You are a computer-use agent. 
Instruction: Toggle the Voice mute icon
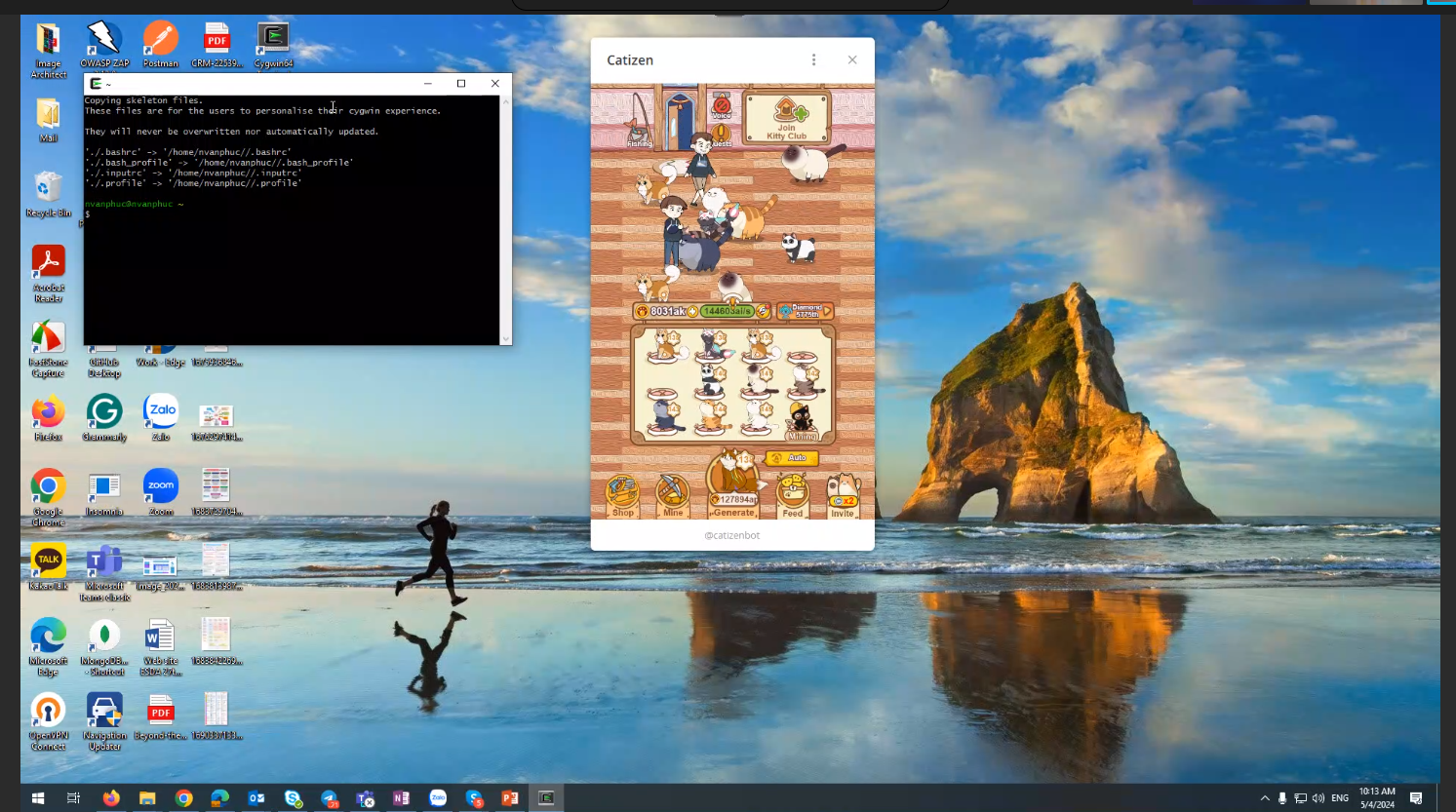click(x=722, y=106)
